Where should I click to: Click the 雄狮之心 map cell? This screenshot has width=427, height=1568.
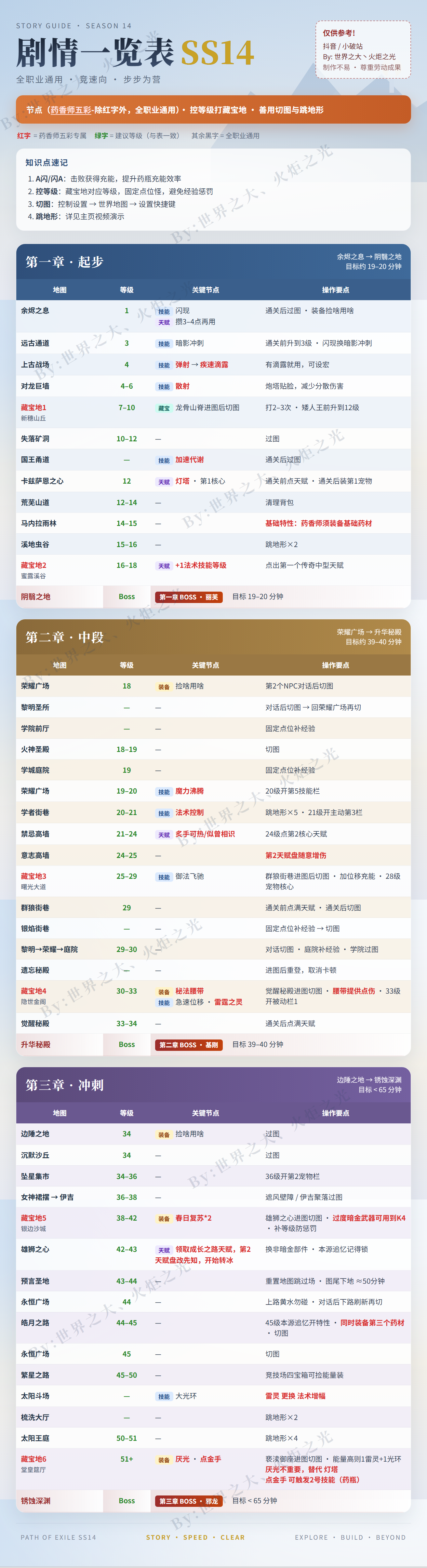tap(35, 1249)
